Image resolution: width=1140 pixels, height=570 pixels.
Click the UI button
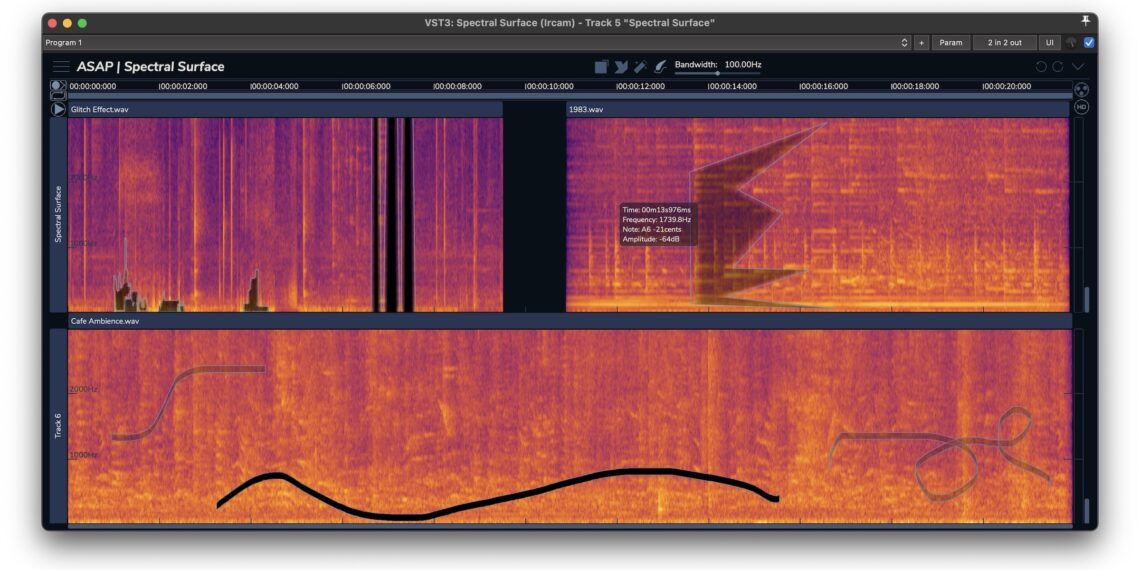click(1050, 43)
